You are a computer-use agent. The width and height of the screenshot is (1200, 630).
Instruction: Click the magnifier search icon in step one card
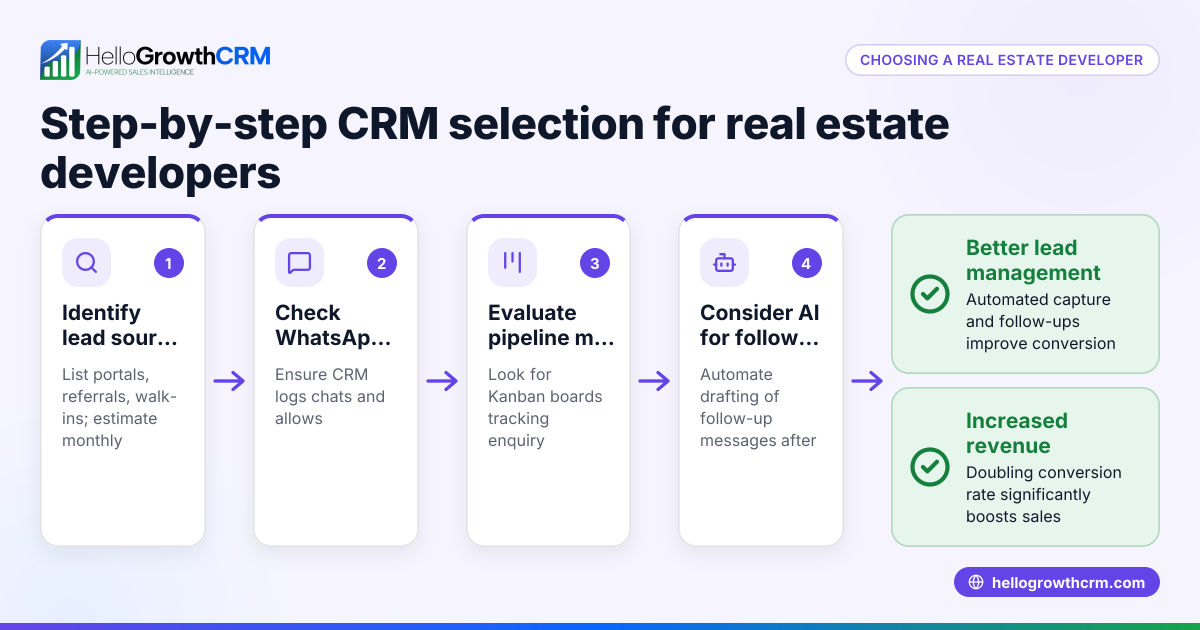(x=87, y=263)
